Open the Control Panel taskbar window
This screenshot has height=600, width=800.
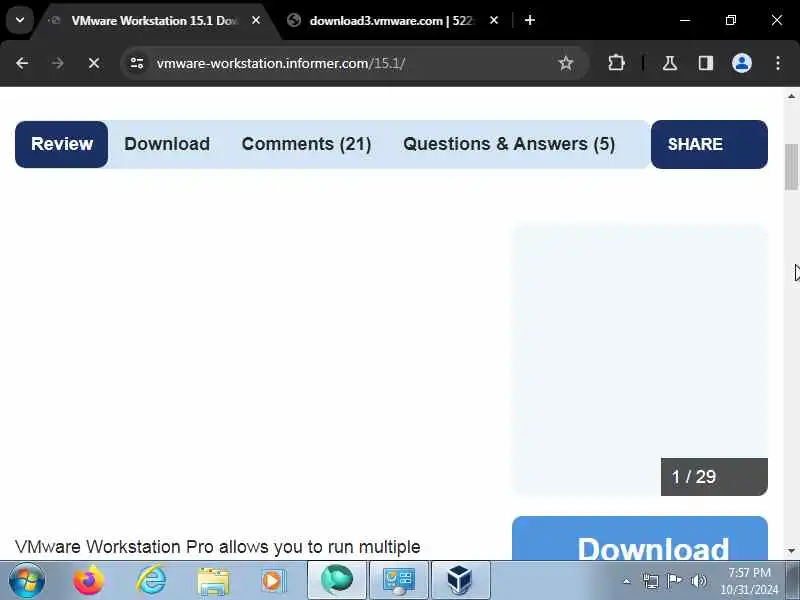[x=399, y=581]
